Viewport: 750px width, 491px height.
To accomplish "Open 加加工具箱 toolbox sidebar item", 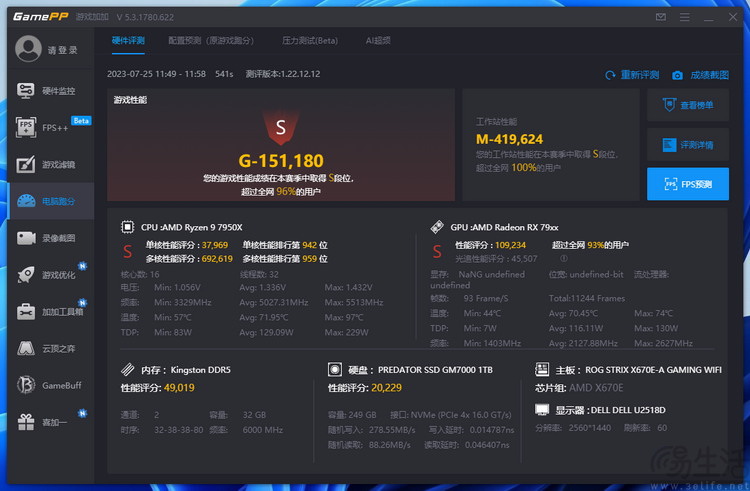I will pyautogui.click(x=50, y=312).
